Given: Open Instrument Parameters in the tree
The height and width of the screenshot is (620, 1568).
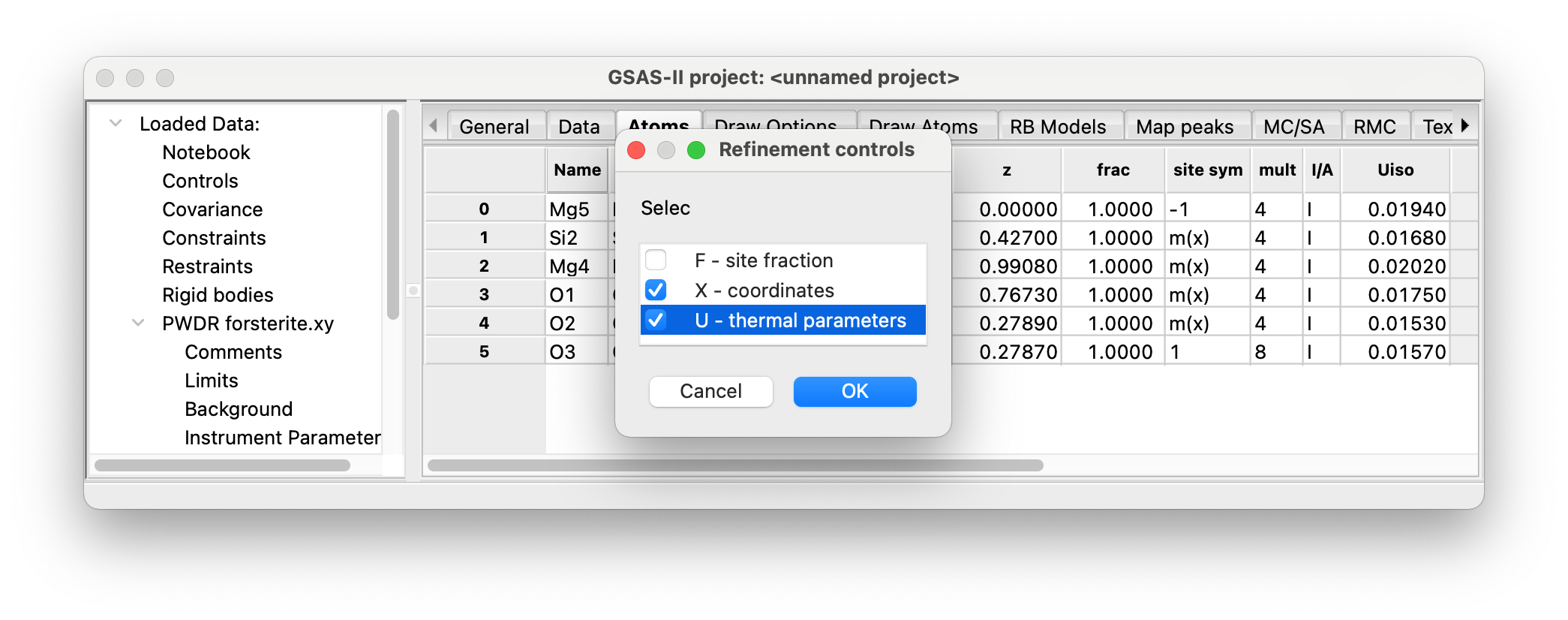Looking at the screenshot, I should tap(282, 438).
